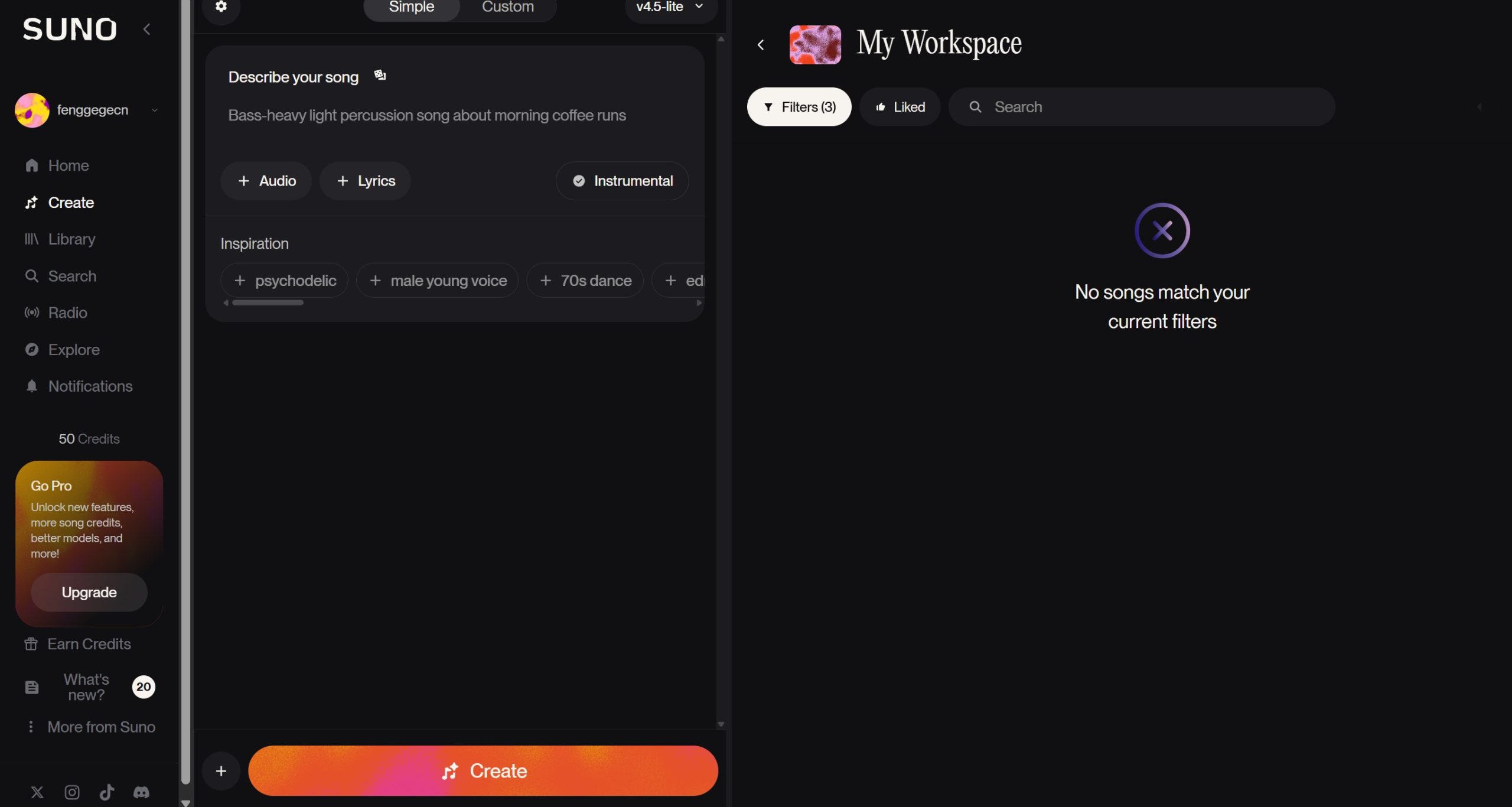Click the fenggegecn profile avatar
1512x807 pixels.
pyautogui.click(x=32, y=110)
